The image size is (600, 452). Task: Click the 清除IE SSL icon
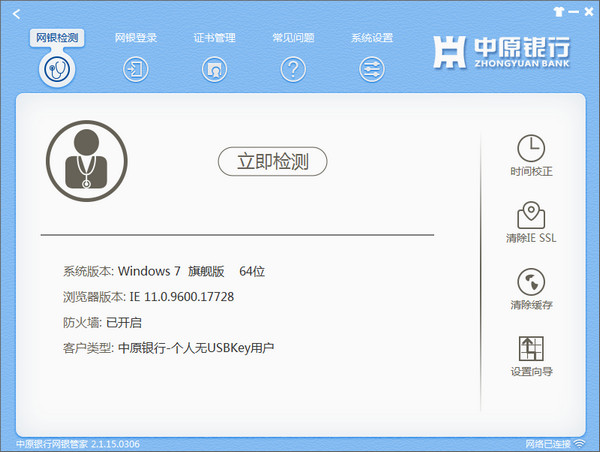531,215
